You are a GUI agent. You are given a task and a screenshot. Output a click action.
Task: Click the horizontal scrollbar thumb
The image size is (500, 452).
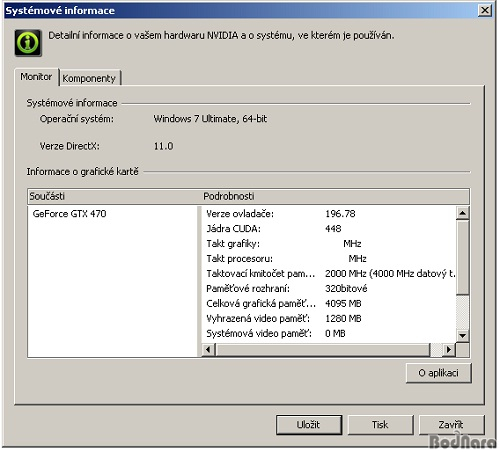tap(323, 350)
